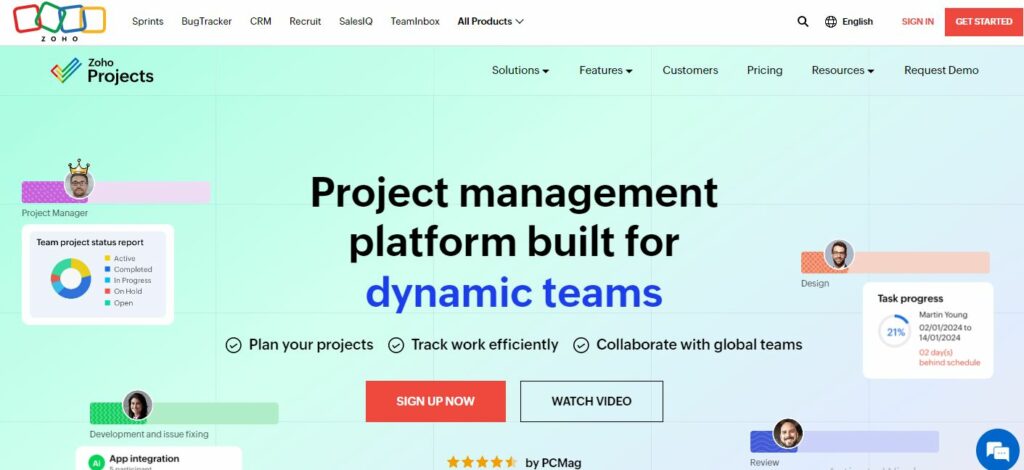The image size is (1024, 470).
Task: Click the PCMag star rating
Action: pos(482,462)
